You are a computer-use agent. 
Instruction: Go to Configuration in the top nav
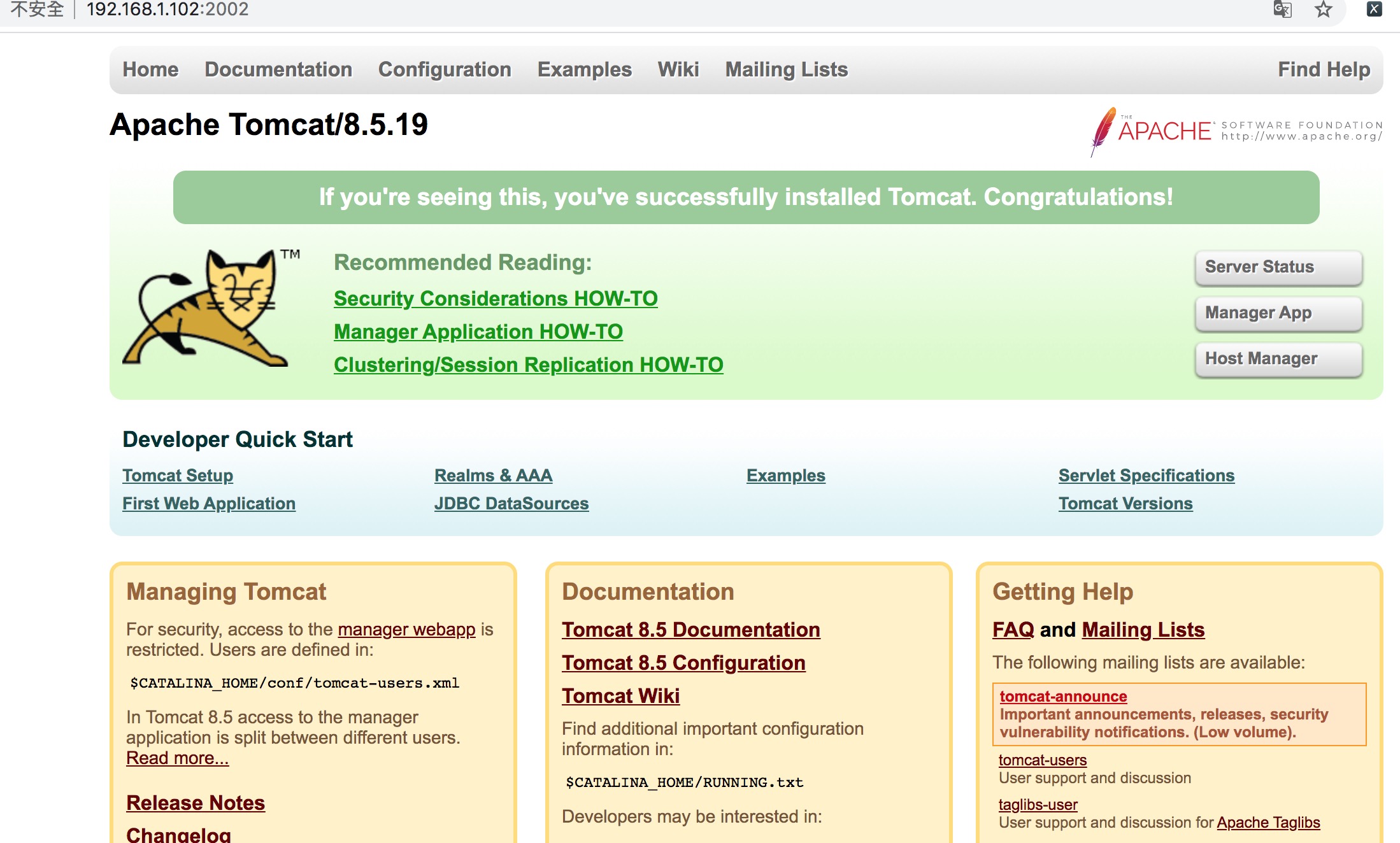coord(445,69)
